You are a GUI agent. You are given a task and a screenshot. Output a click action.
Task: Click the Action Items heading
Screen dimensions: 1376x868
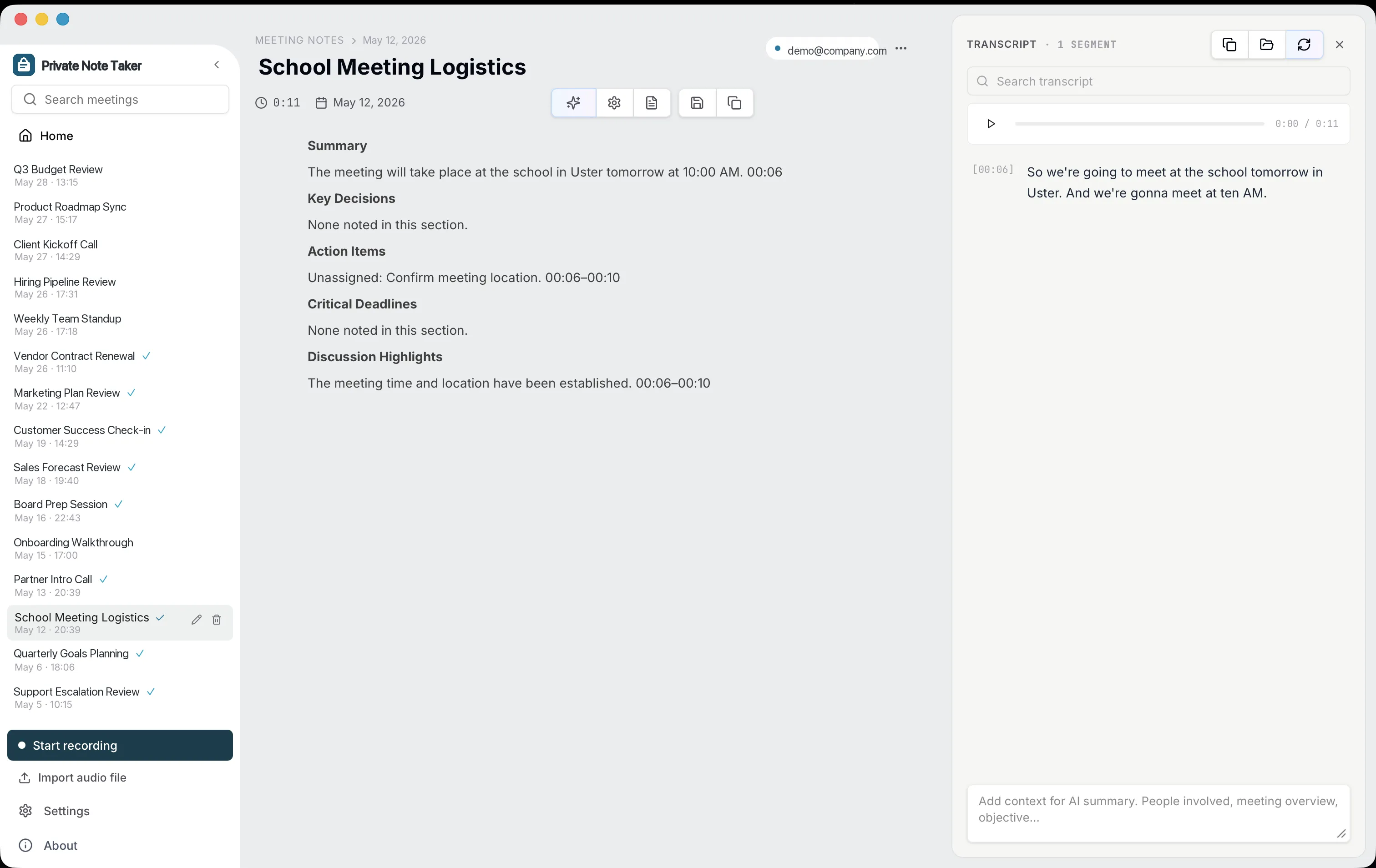click(x=346, y=252)
